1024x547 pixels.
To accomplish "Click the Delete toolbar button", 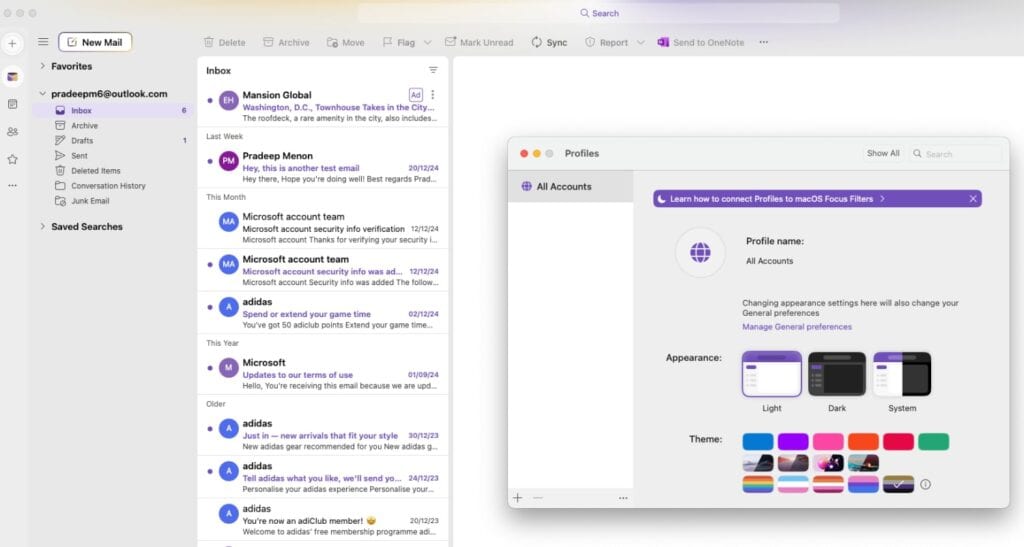I will pos(225,42).
